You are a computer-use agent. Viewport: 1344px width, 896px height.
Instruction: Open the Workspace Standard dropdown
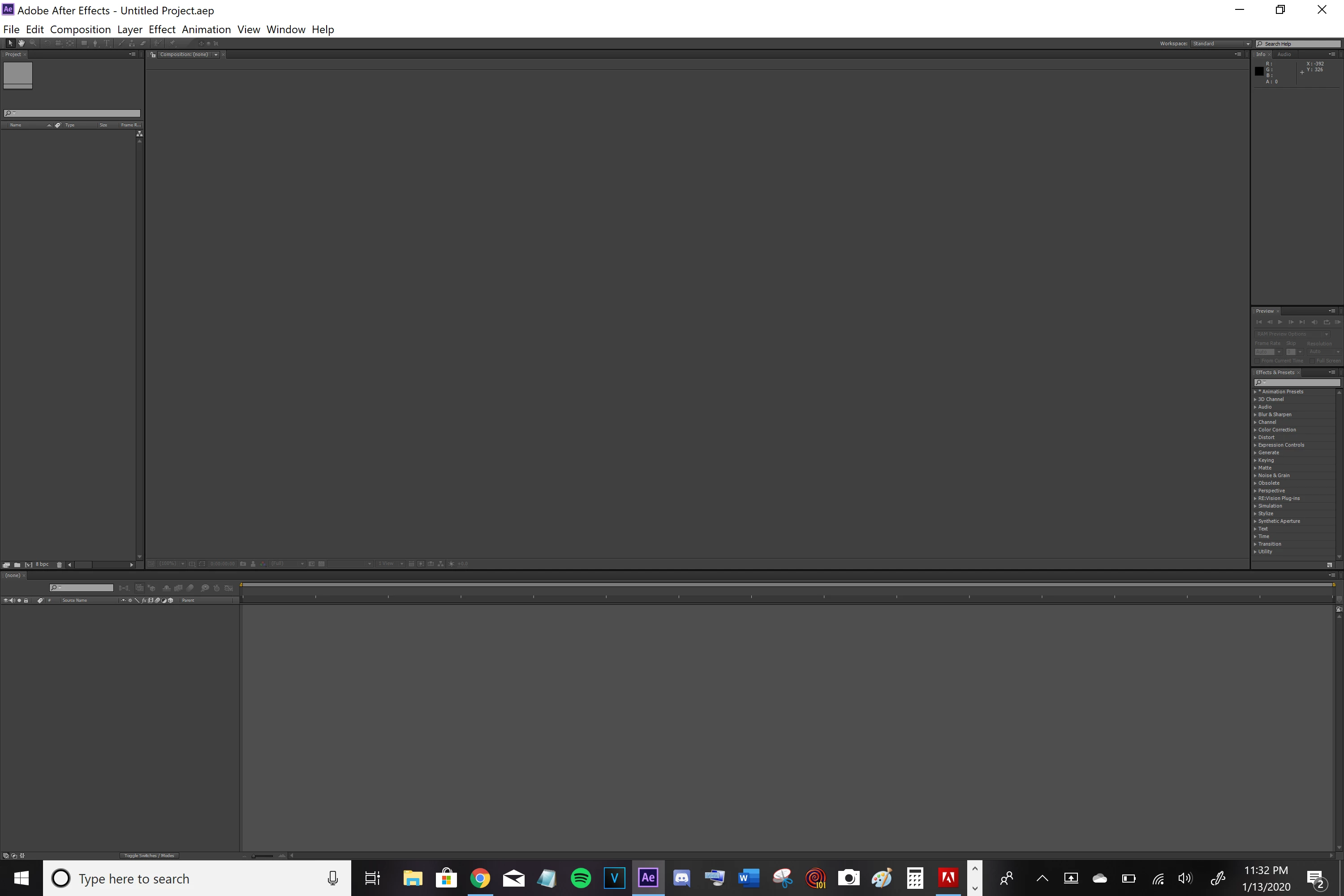[x=1222, y=43]
